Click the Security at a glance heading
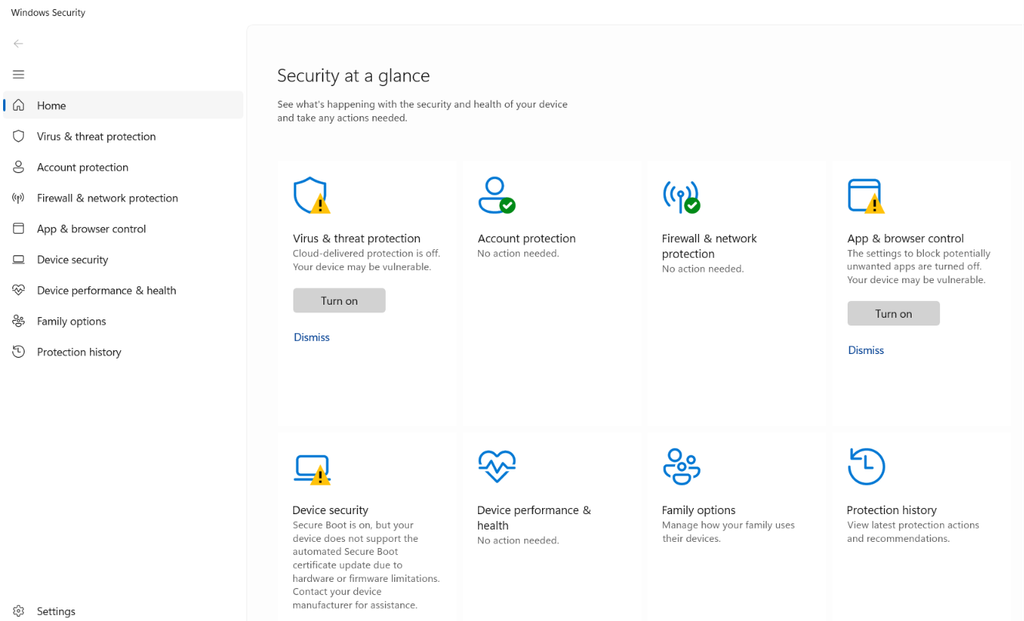Screen dimensions: 1024x621 coord(353,76)
